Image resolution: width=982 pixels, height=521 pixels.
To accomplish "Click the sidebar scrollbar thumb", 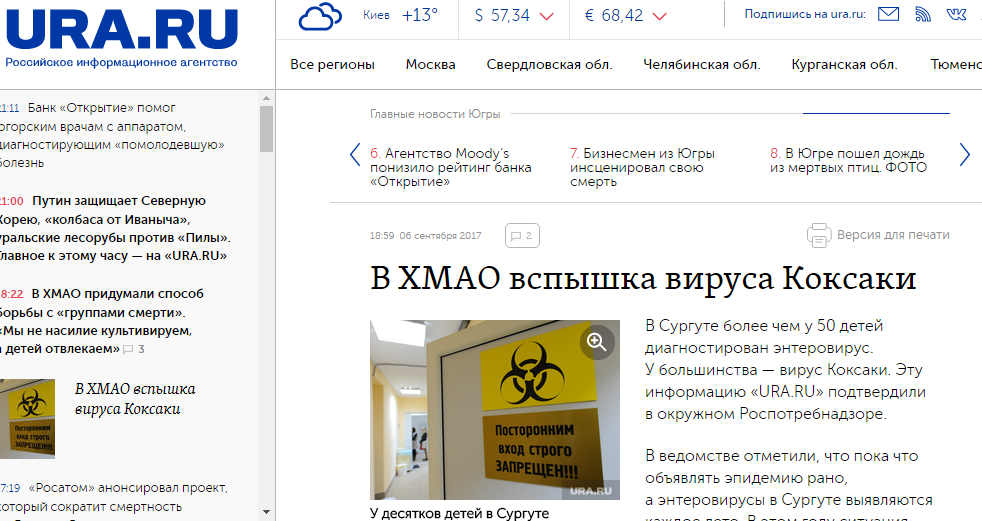I will [x=266, y=128].
